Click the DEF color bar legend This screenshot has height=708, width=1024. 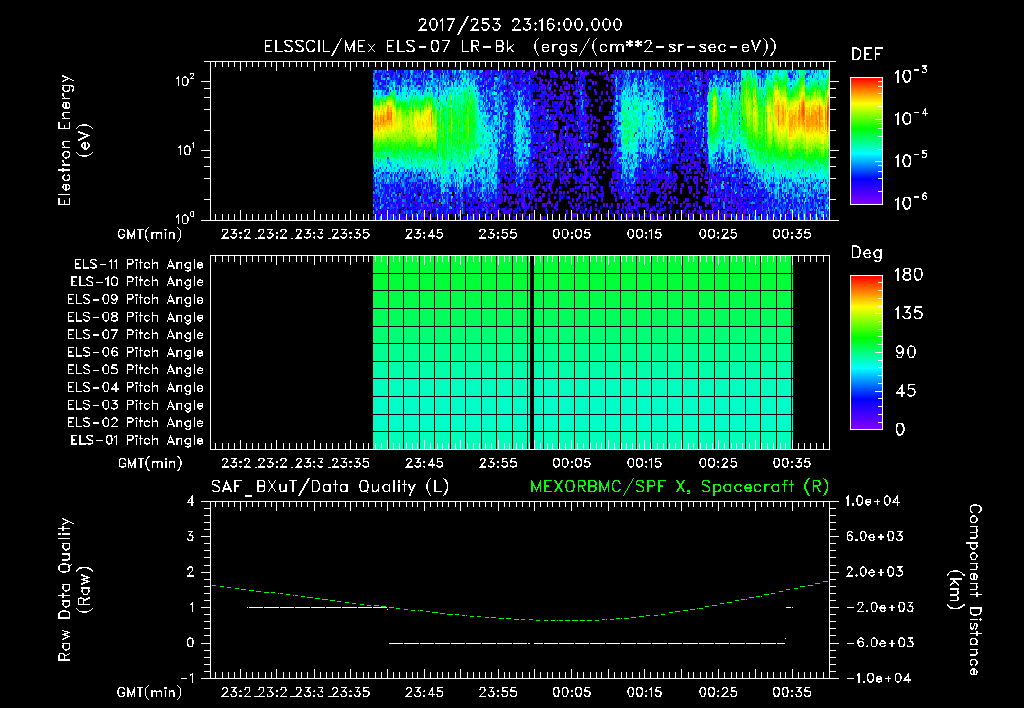click(866, 140)
